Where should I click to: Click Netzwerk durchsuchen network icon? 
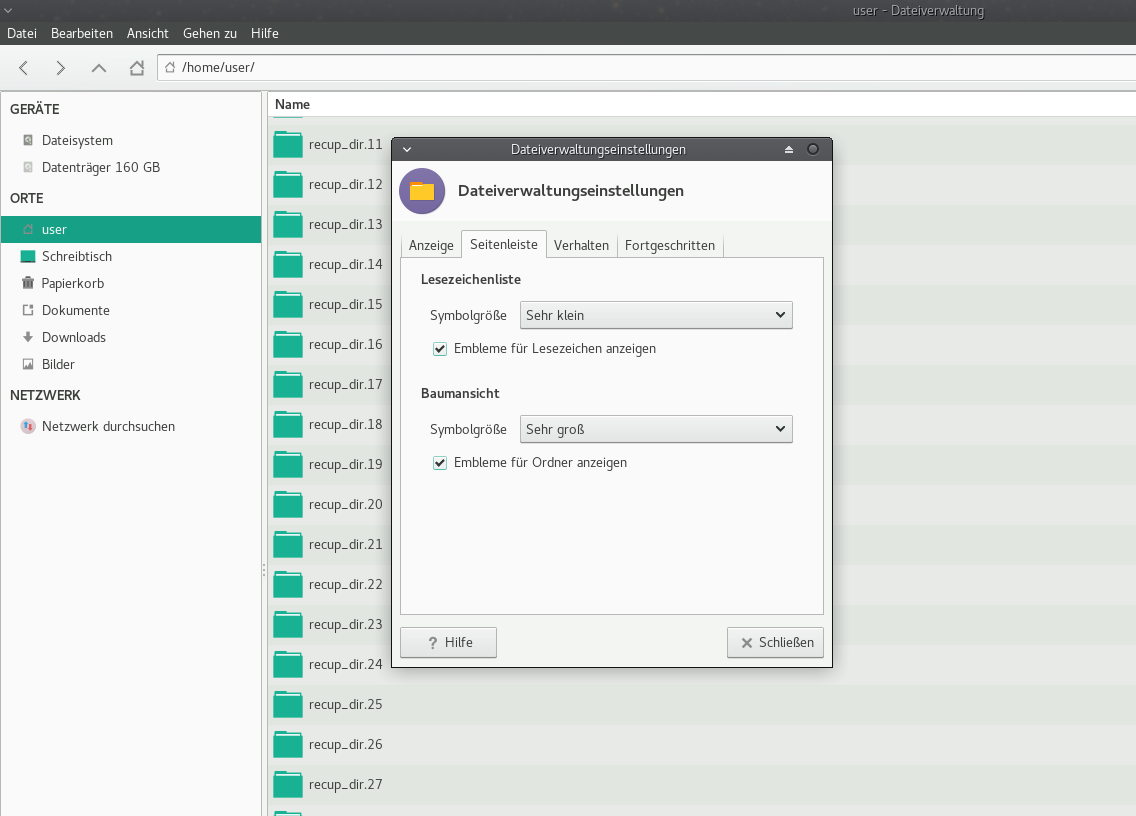coord(28,426)
